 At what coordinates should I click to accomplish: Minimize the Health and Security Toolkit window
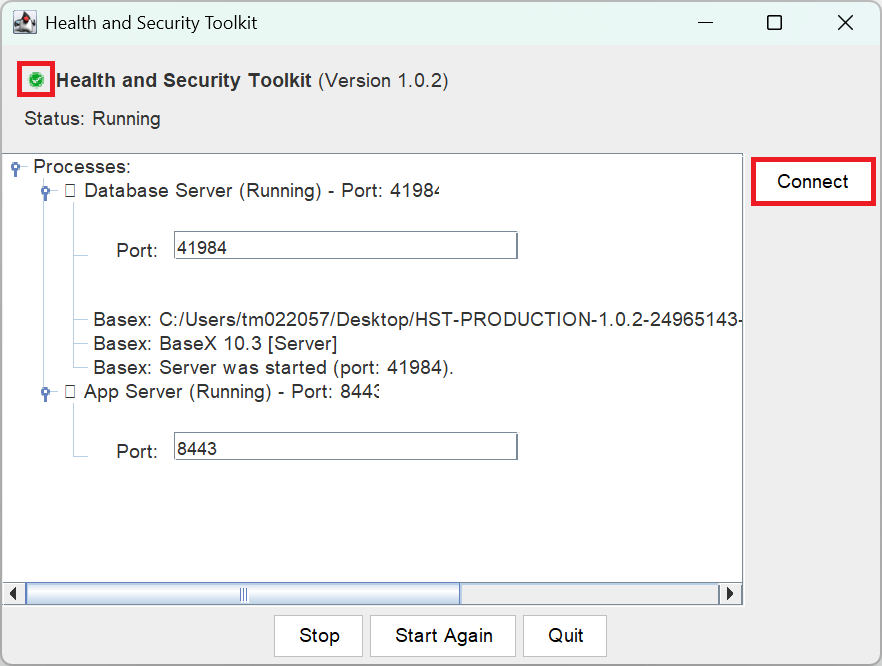(704, 23)
